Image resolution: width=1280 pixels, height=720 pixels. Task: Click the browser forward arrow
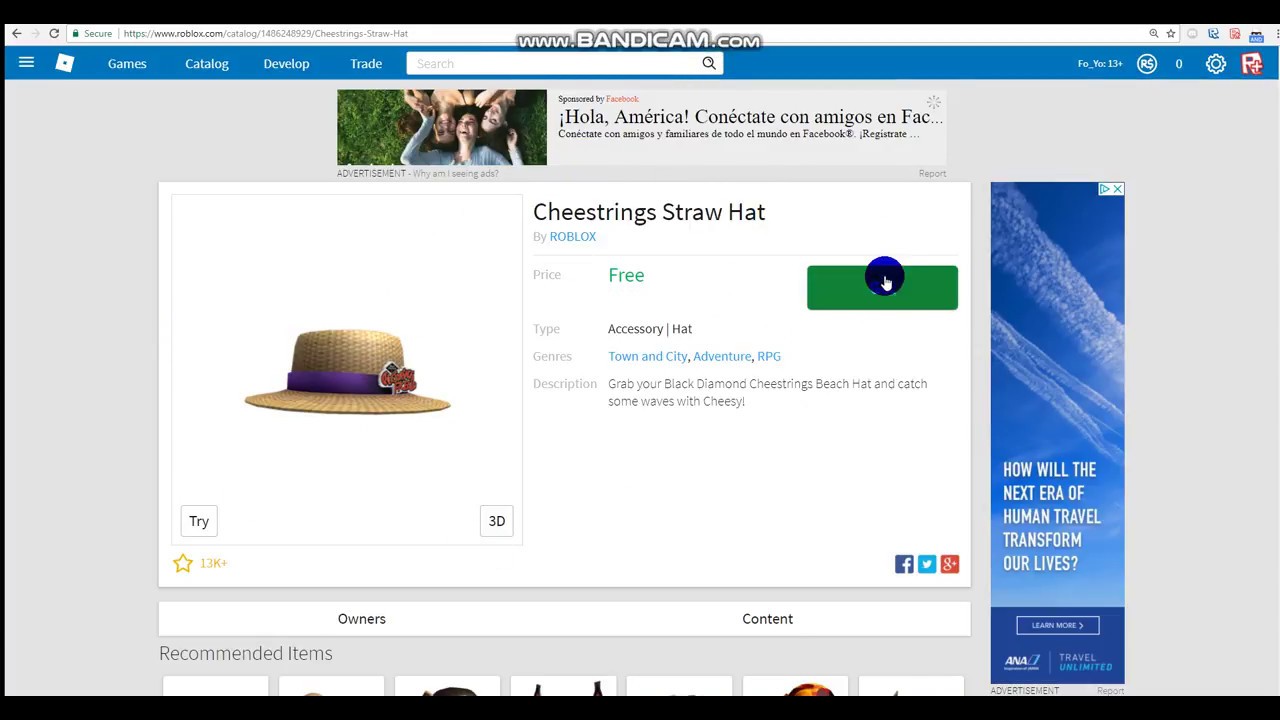click(x=35, y=33)
